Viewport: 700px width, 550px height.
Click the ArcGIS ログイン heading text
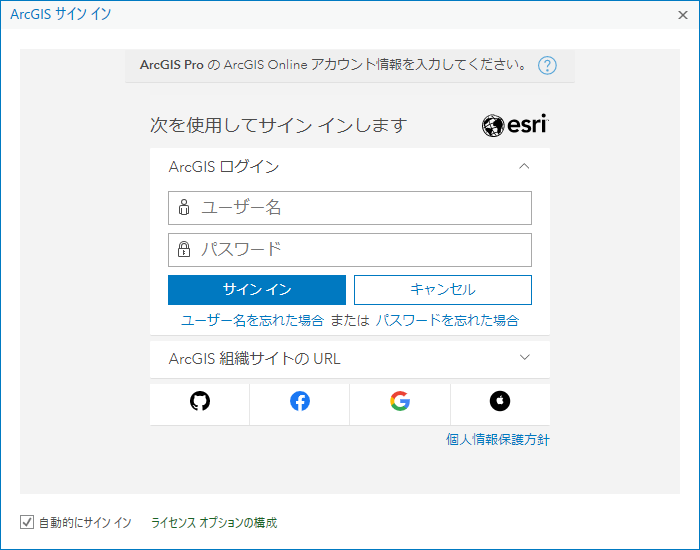click(224, 167)
